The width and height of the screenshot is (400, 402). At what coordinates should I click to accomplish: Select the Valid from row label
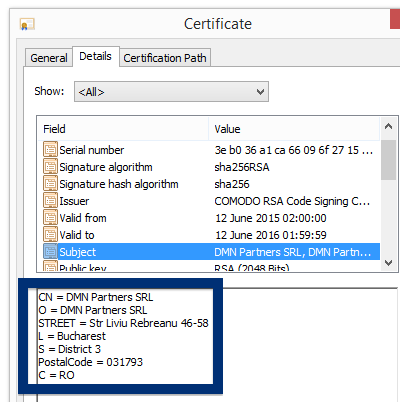(83, 218)
